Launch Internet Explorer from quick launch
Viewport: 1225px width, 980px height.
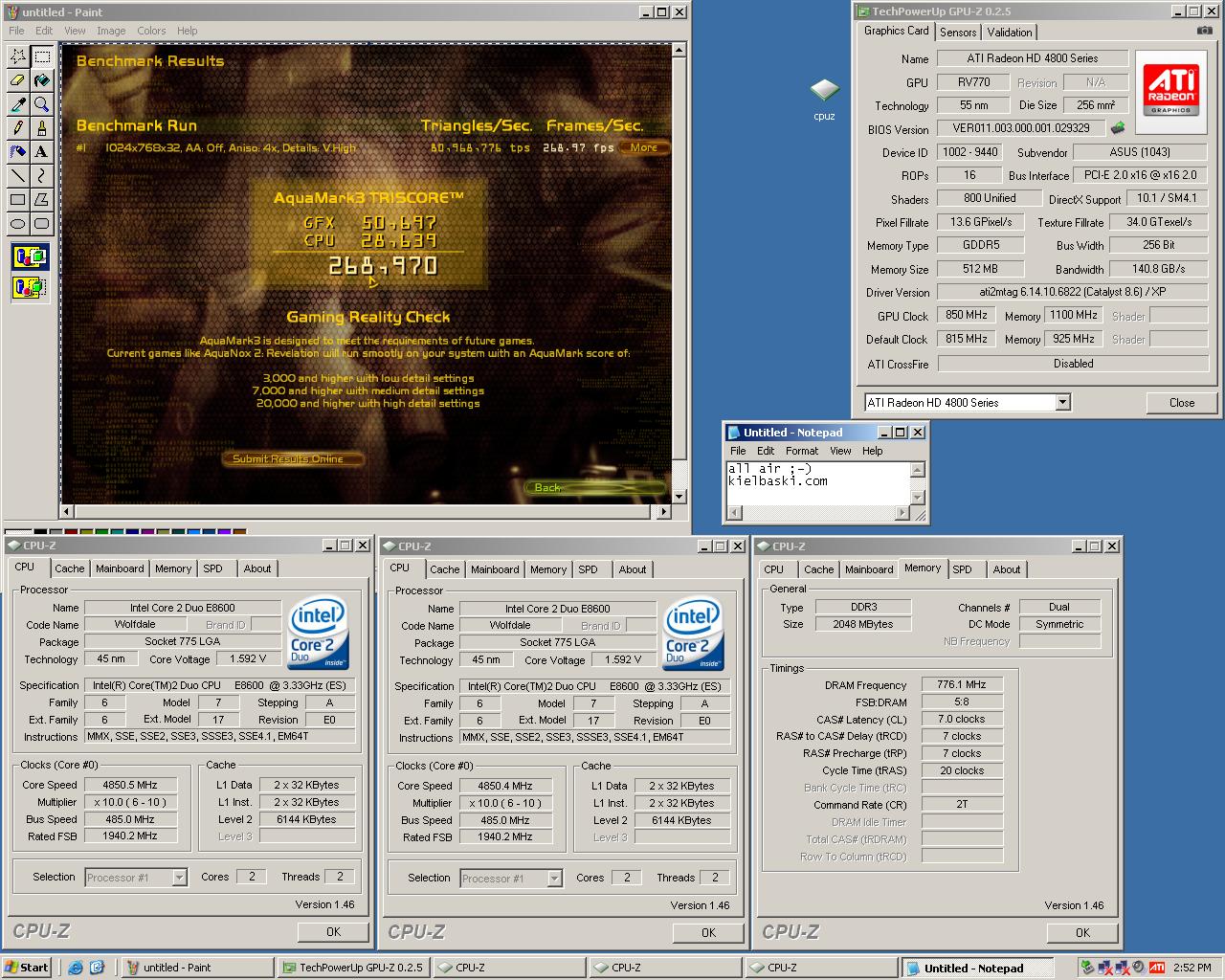(76, 967)
